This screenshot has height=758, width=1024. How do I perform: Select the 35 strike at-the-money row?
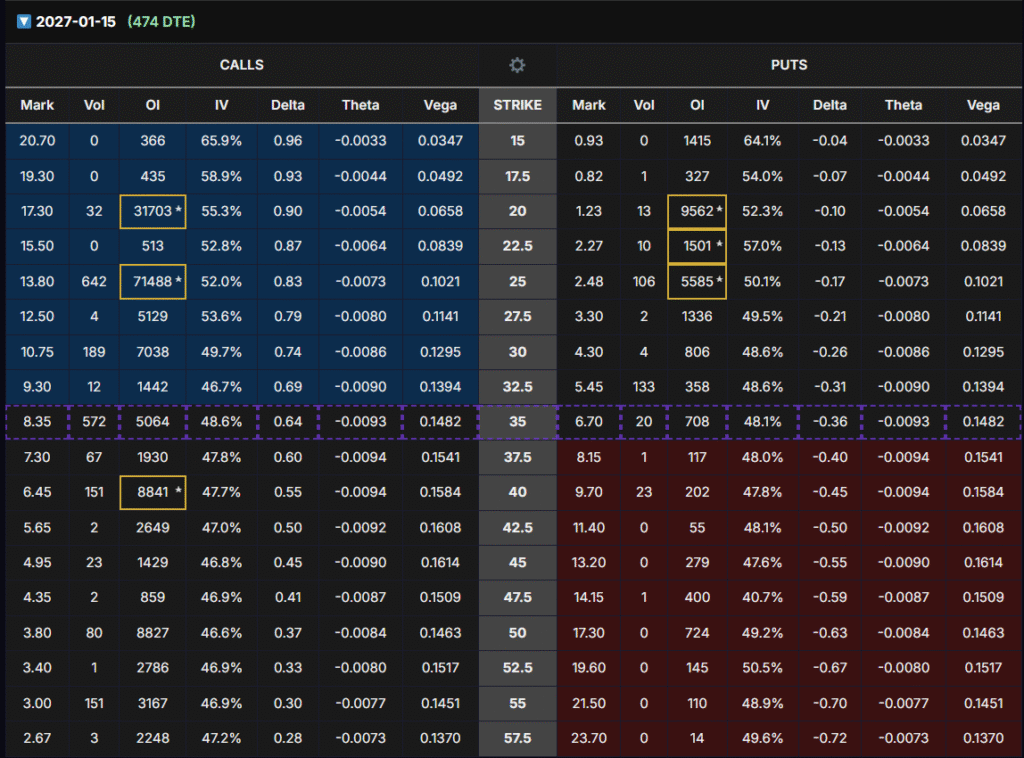(517, 422)
